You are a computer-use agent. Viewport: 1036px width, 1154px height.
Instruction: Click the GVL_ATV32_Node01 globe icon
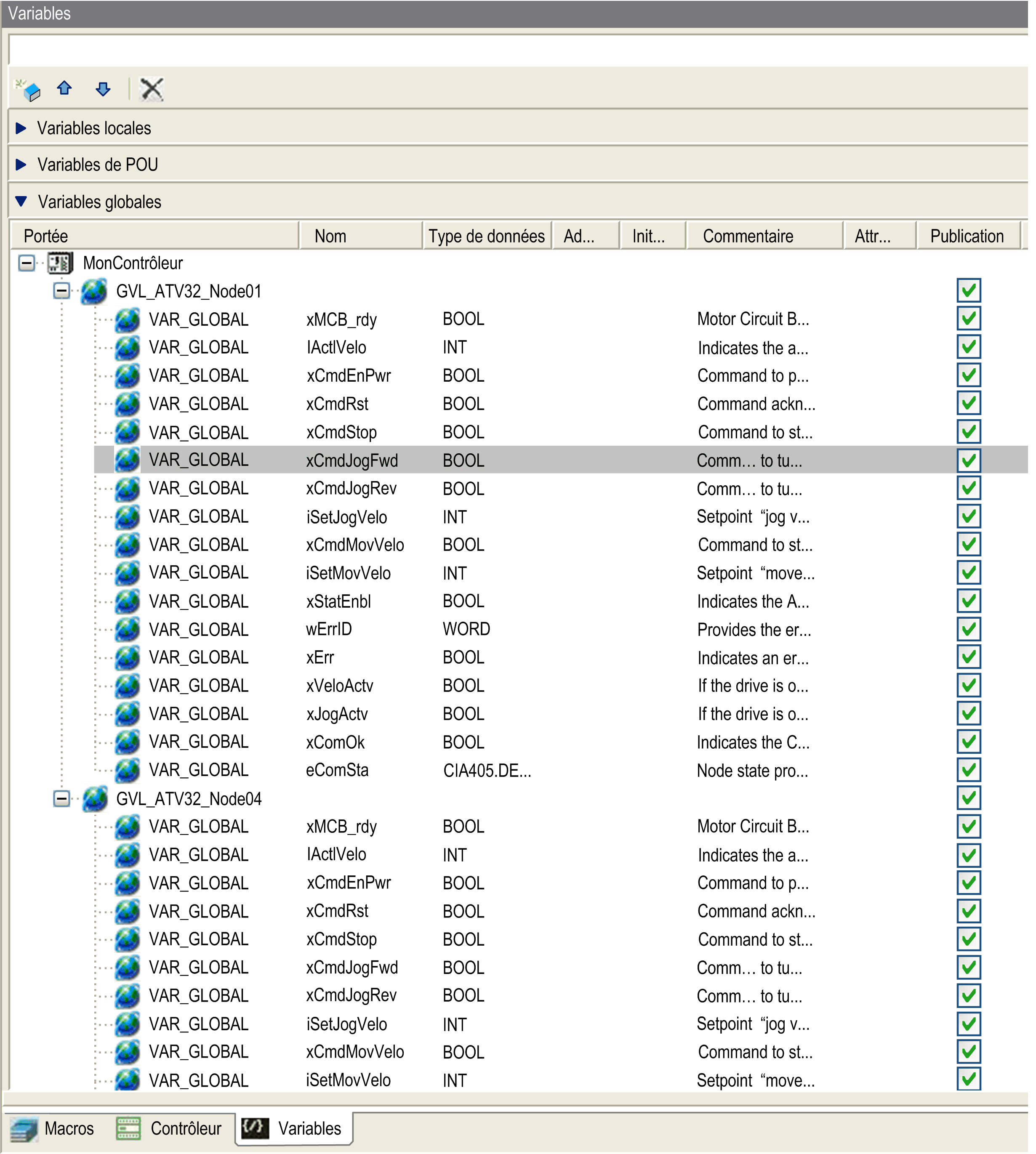pos(94,291)
